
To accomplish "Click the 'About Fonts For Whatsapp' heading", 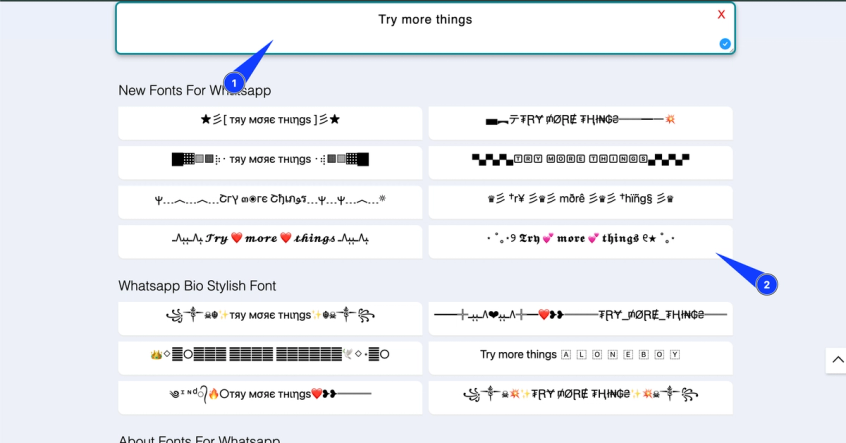I will (x=199, y=439).
